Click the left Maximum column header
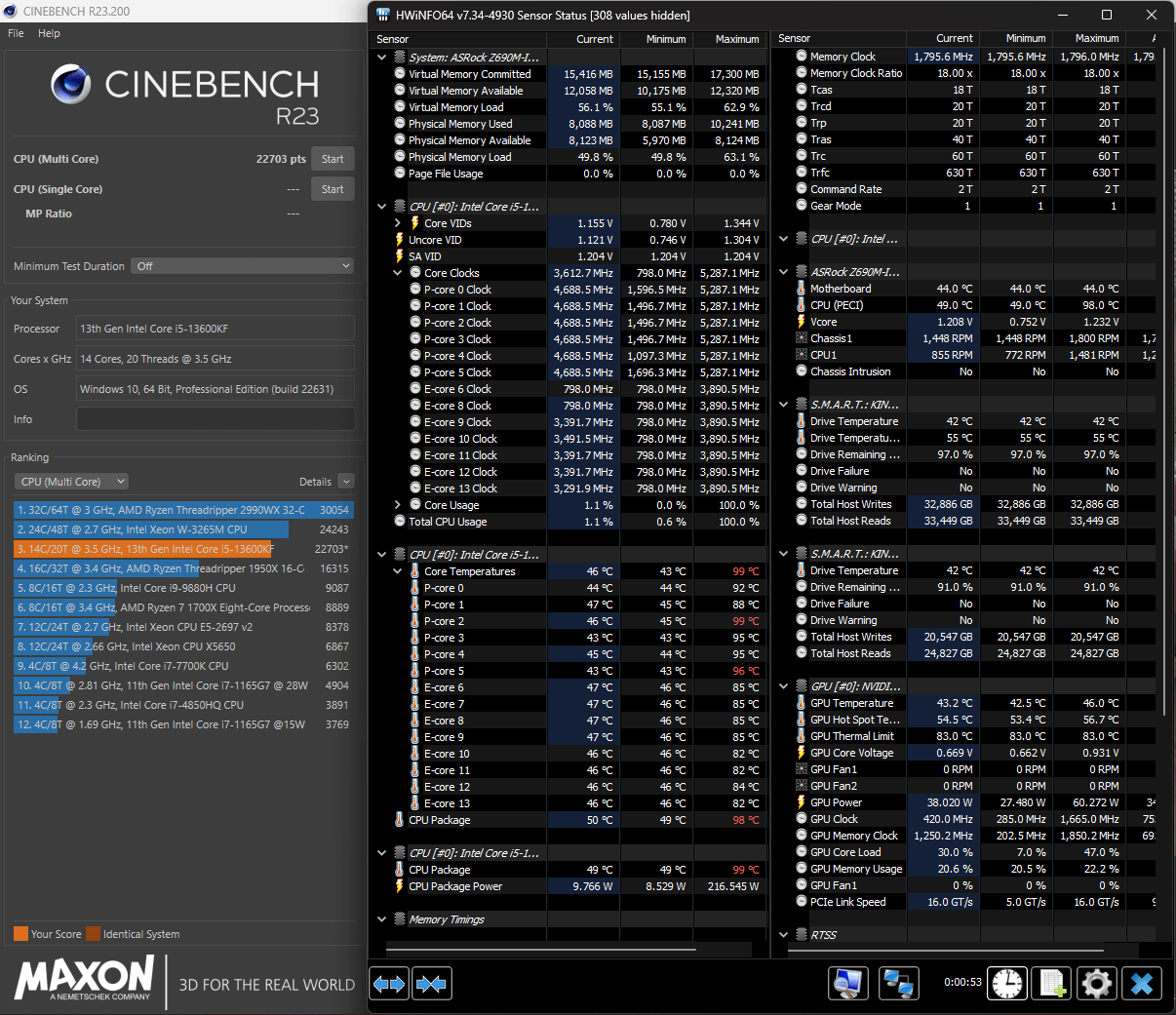 pos(729,39)
